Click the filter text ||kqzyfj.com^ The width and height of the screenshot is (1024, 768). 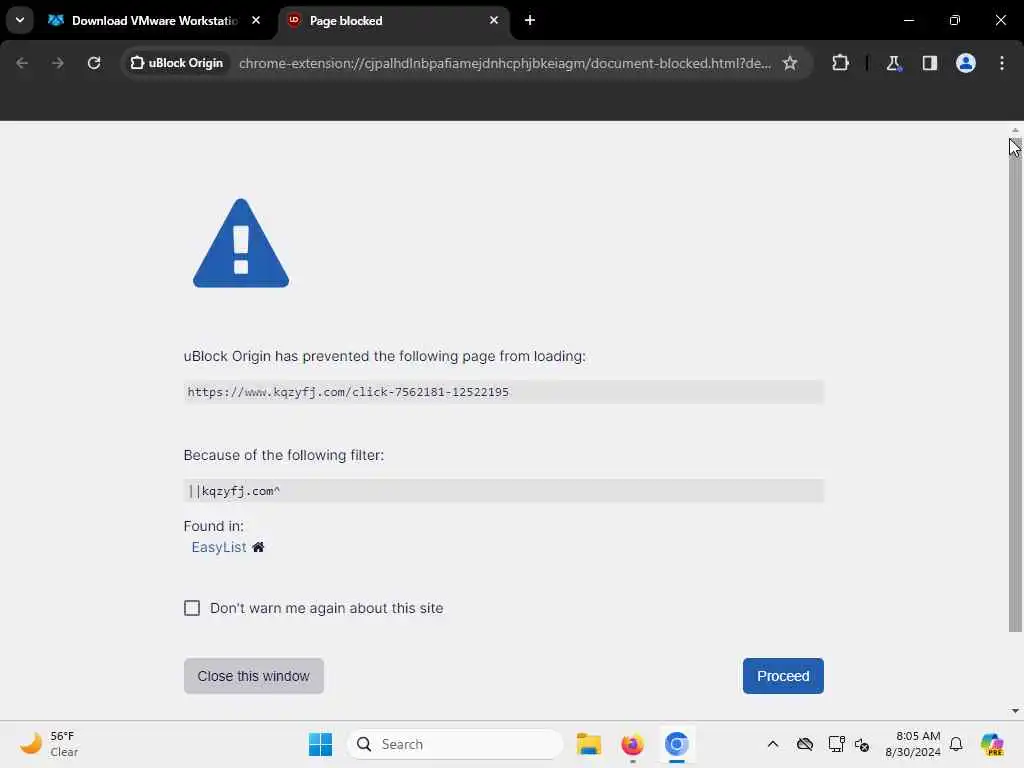coord(234,491)
